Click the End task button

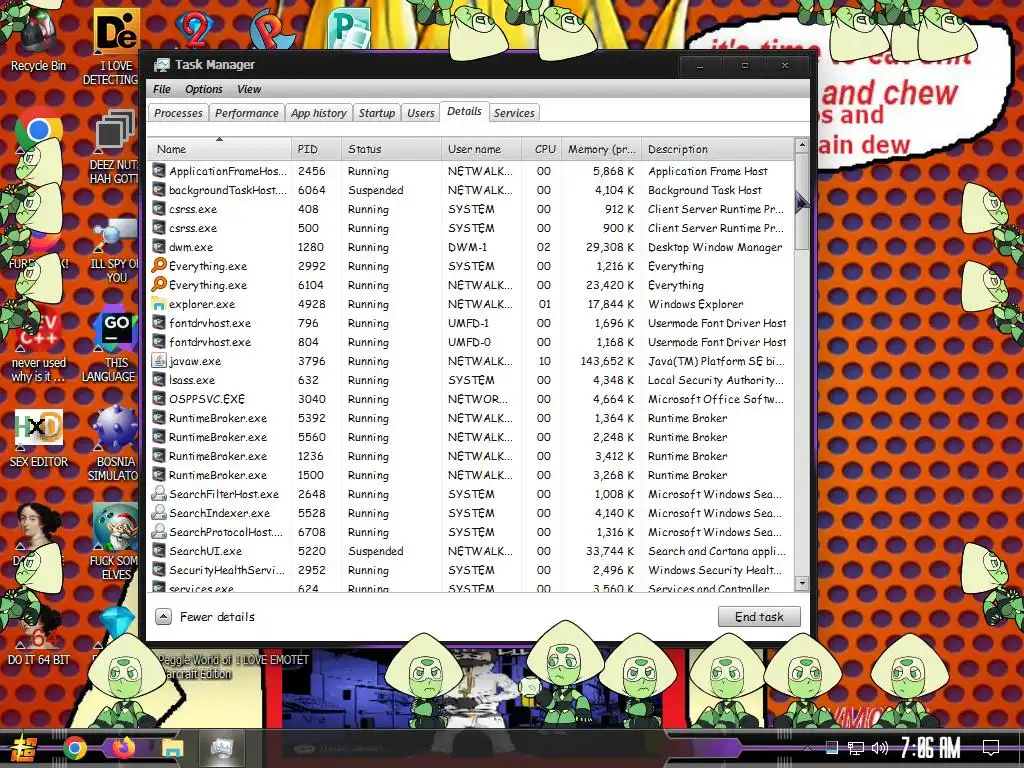tap(759, 616)
